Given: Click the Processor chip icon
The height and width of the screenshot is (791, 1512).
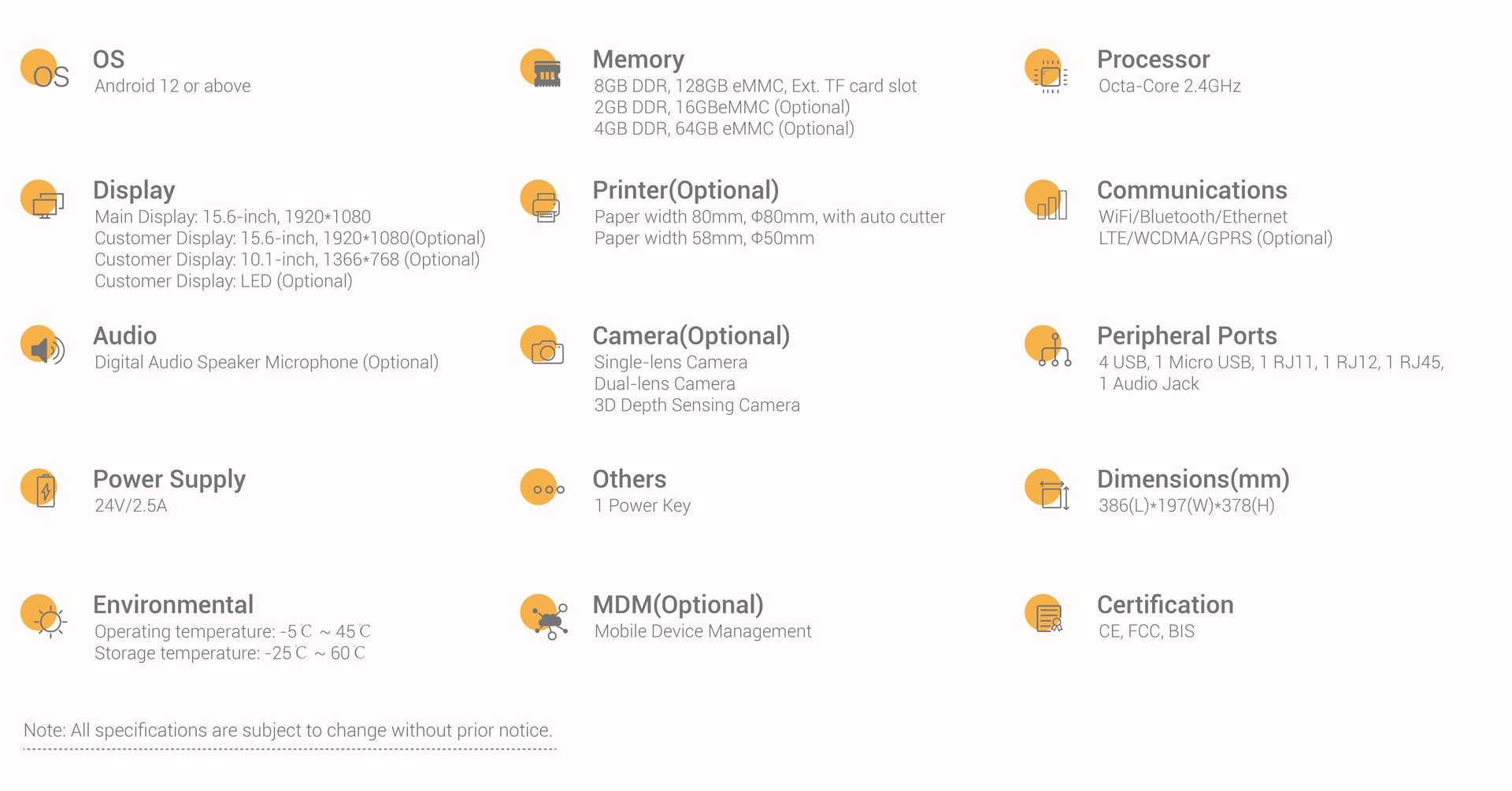Looking at the screenshot, I should 1047,72.
